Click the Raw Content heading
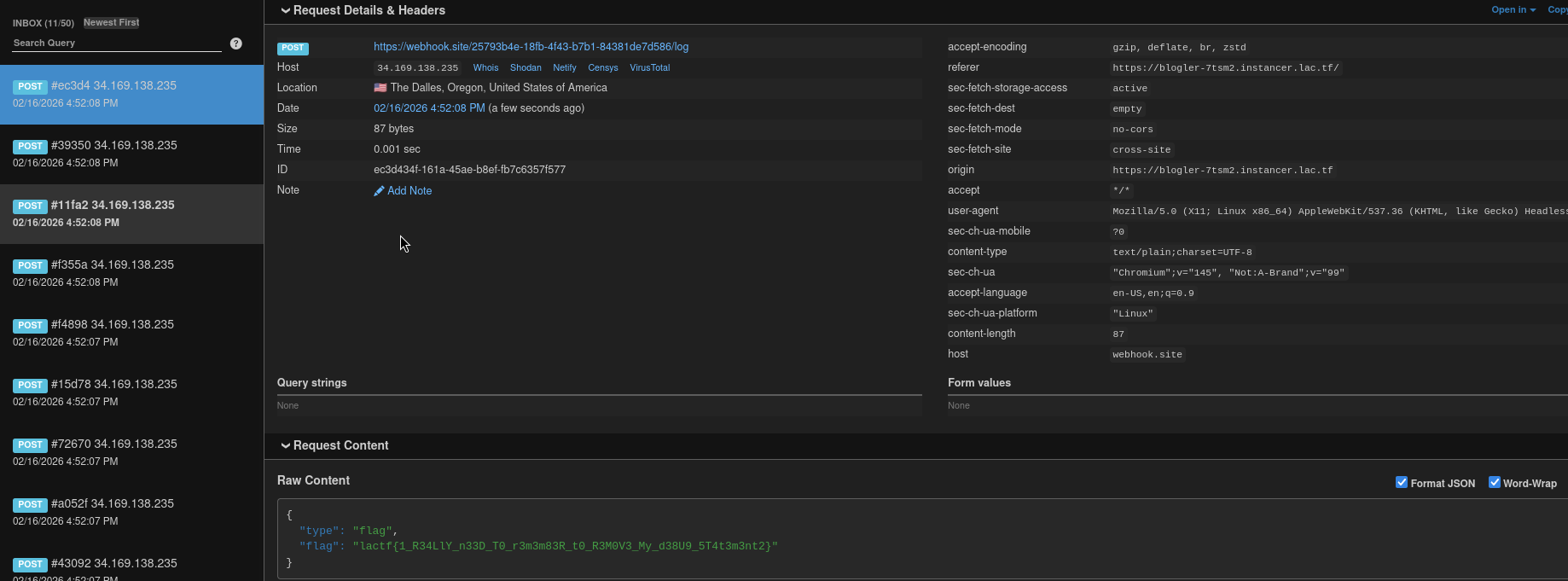 click(x=313, y=480)
